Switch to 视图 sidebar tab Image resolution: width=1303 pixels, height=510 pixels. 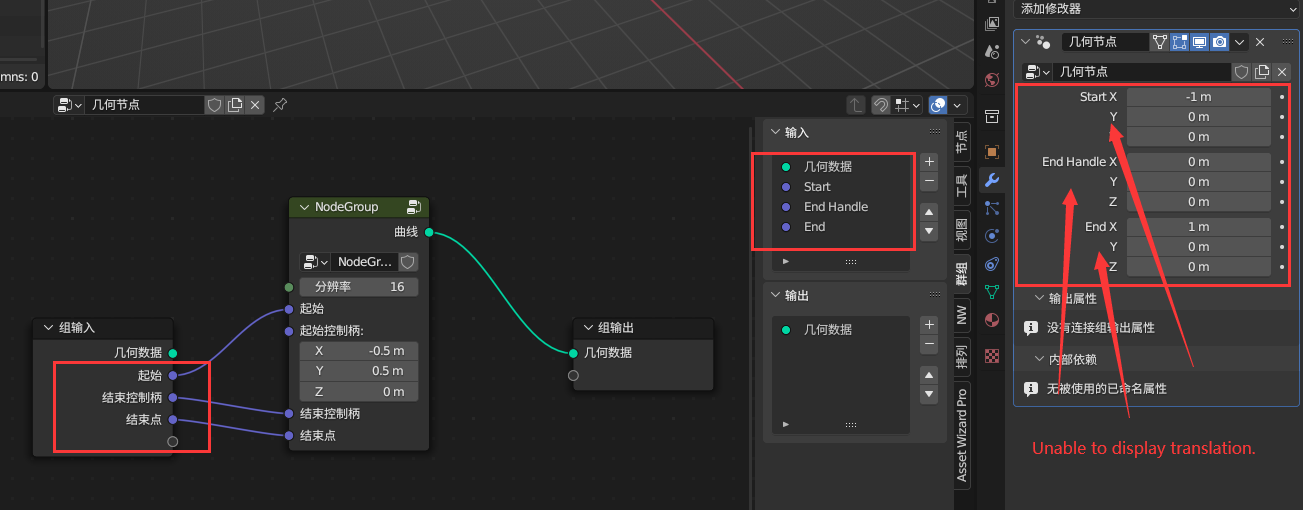coord(961,229)
